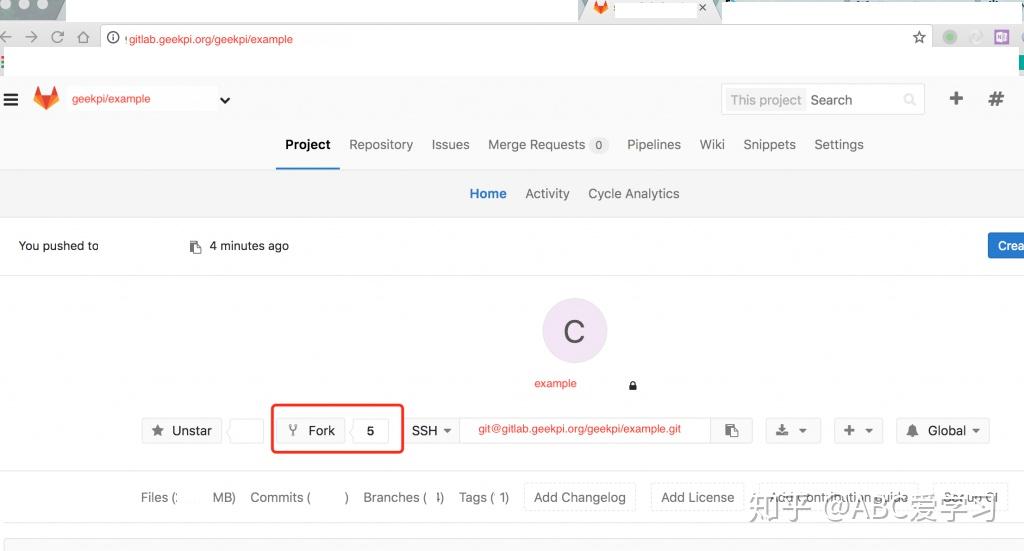
Task: Open the Merge Requests tab
Action: click(x=547, y=145)
